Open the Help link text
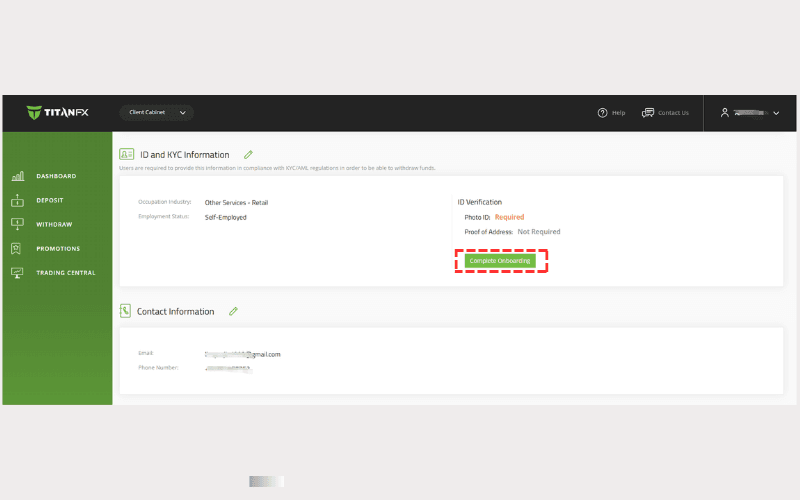 [x=619, y=113]
